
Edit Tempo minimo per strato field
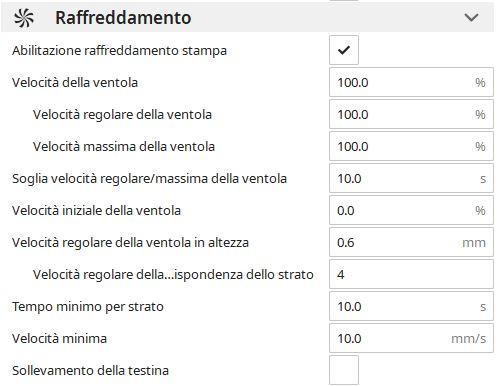[x=411, y=306]
